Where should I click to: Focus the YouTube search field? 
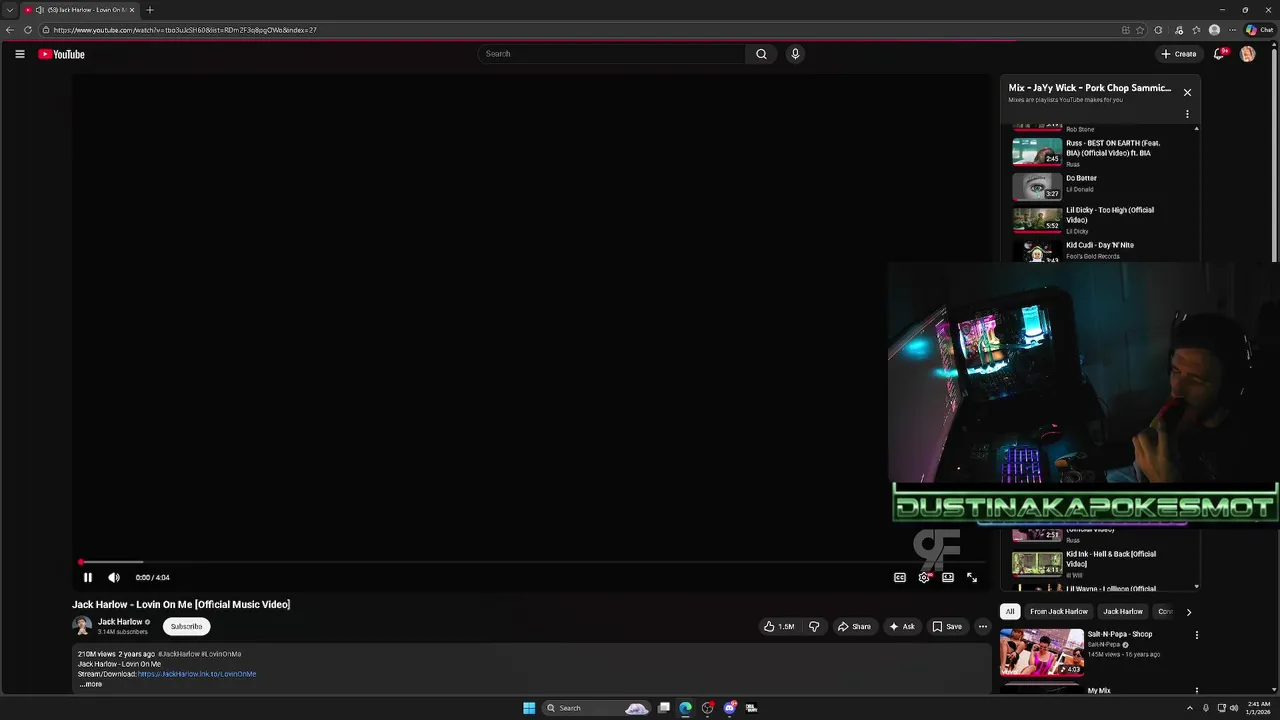tap(612, 54)
